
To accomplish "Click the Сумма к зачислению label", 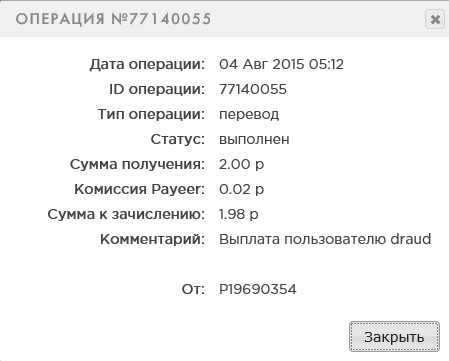I will (x=126, y=214).
